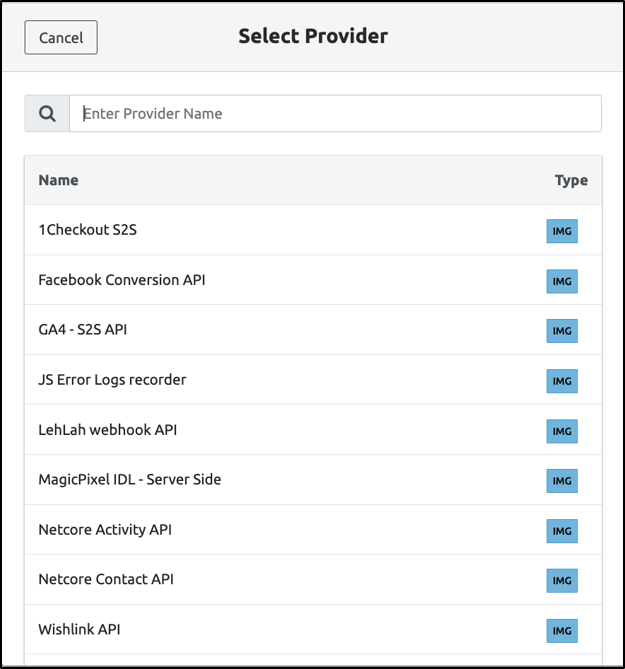Click IMG badge for GA4 - S2S API
Image resolution: width=625 pixels, height=669 pixels.
pyautogui.click(x=562, y=331)
